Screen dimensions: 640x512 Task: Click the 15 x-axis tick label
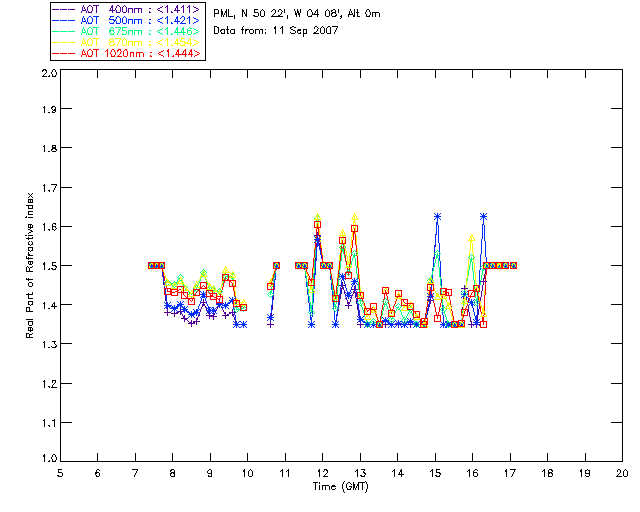(435, 473)
